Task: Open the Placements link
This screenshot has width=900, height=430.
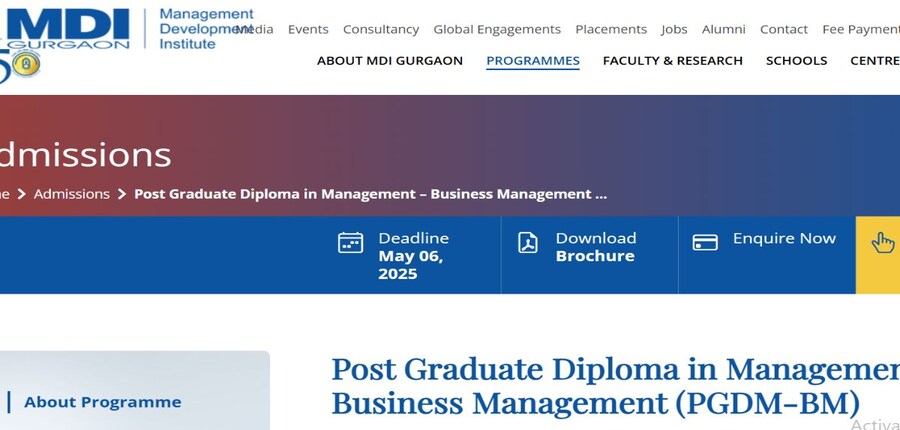Action: 611,30
